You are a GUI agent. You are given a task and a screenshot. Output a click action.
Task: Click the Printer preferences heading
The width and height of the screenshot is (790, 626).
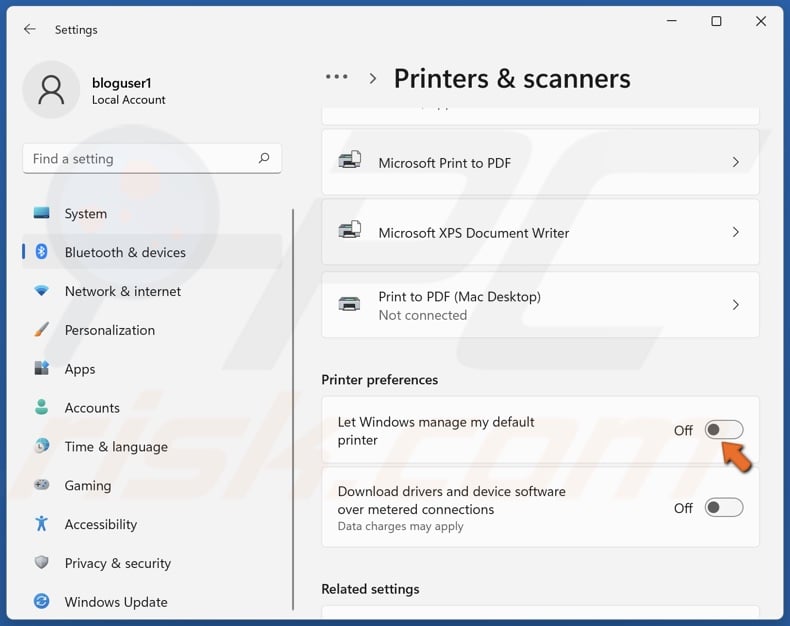tap(379, 380)
